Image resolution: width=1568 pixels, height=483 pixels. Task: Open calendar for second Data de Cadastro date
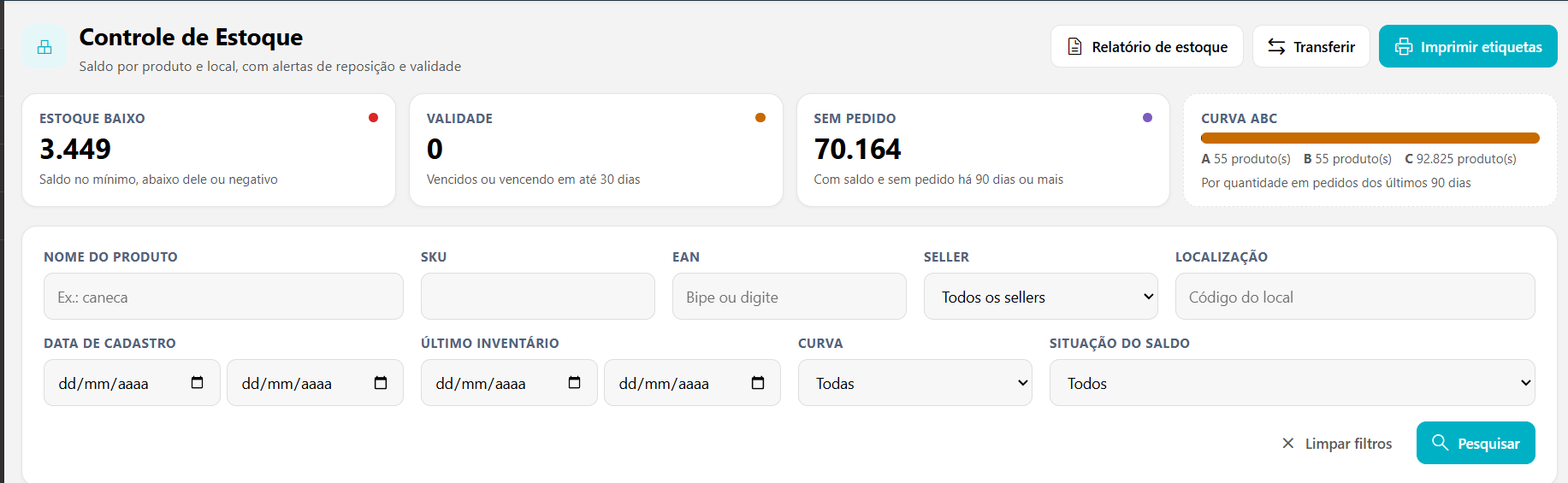(381, 382)
